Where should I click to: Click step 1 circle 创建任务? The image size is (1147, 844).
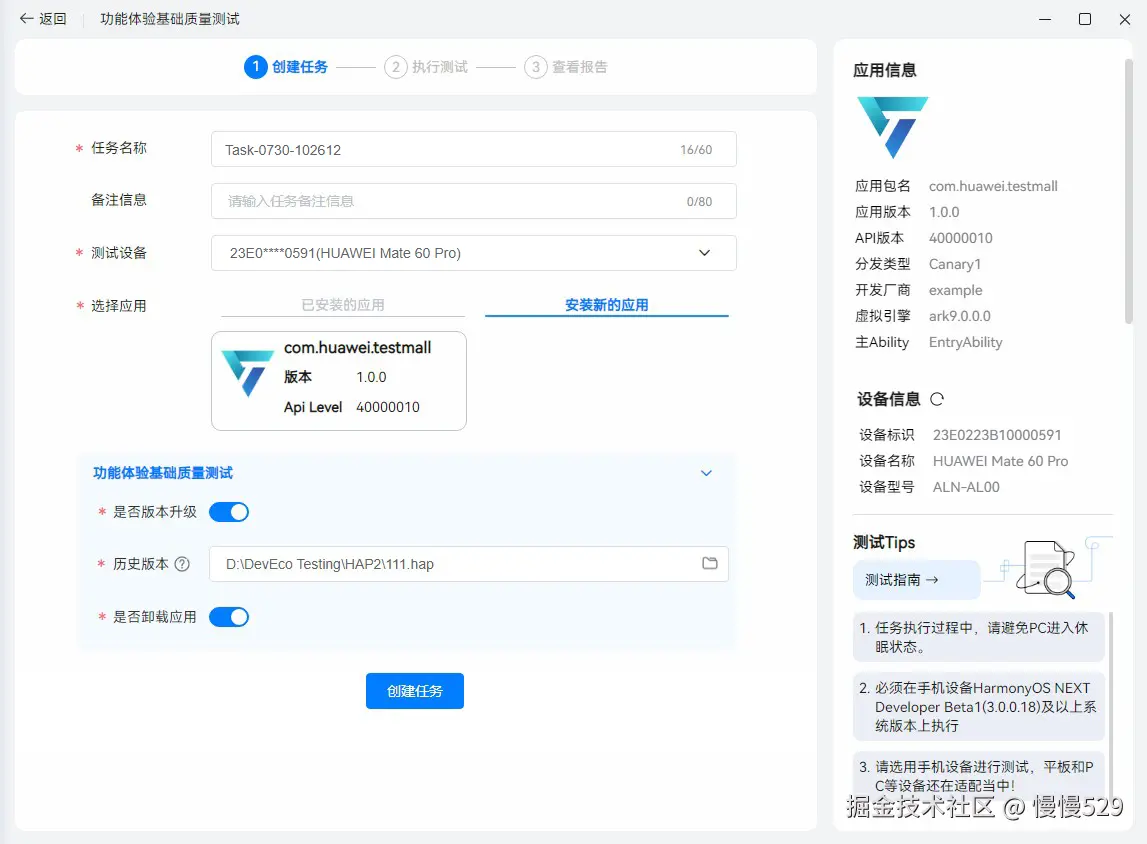tap(255, 67)
